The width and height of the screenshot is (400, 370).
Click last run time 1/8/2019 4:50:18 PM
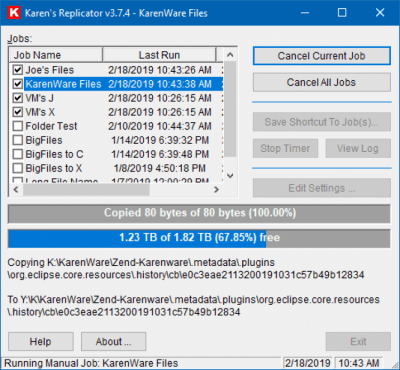pyautogui.click(x=160, y=168)
